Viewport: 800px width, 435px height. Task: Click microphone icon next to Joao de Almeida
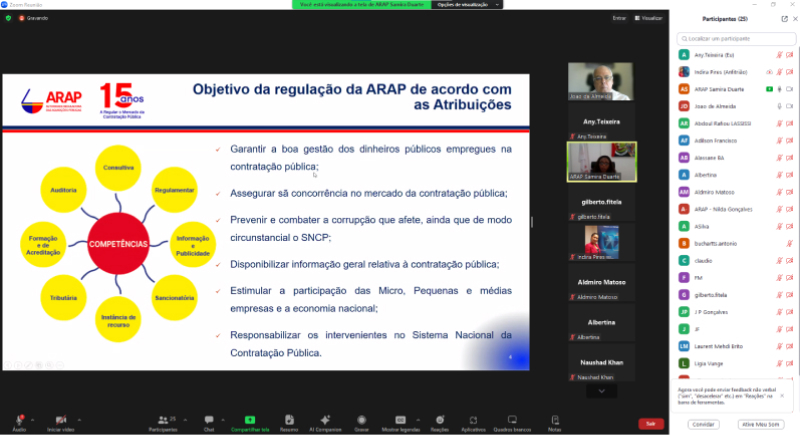[779, 106]
